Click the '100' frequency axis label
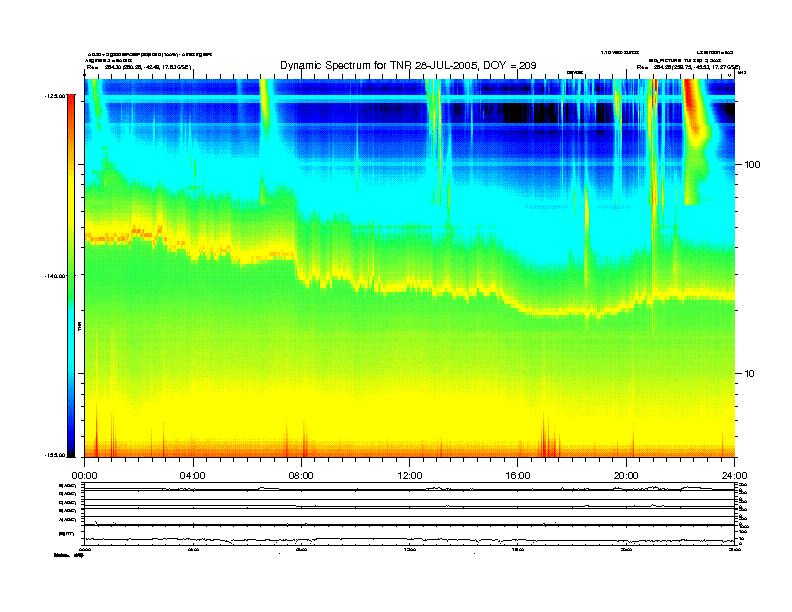Screen dimensions: 792x612 pos(752,165)
